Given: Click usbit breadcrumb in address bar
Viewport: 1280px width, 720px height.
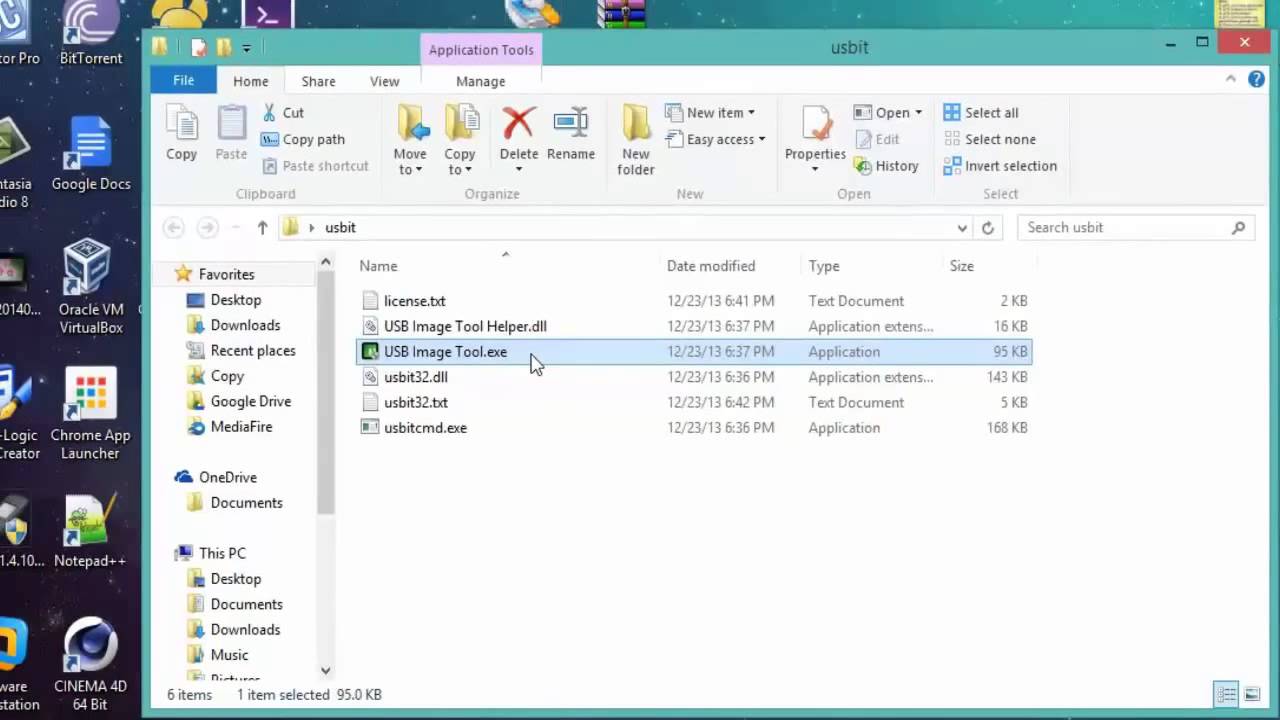Looking at the screenshot, I should click(x=340, y=228).
